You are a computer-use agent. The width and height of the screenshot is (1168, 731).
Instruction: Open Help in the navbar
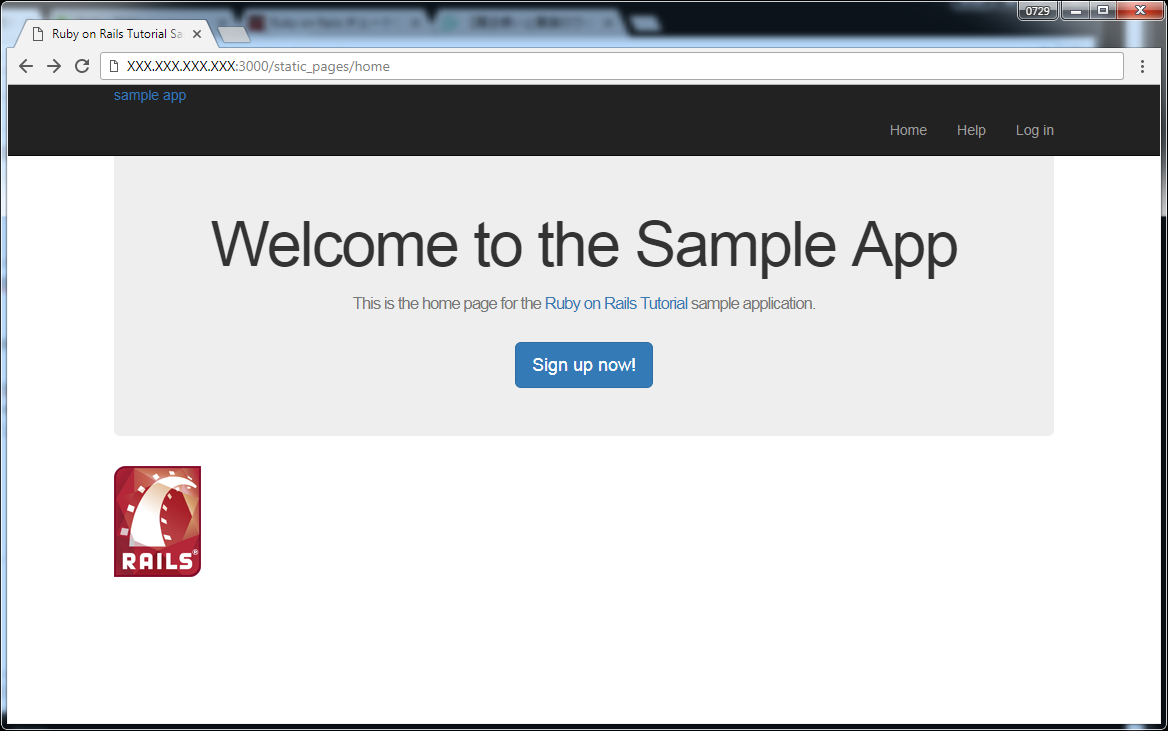[971, 130]
